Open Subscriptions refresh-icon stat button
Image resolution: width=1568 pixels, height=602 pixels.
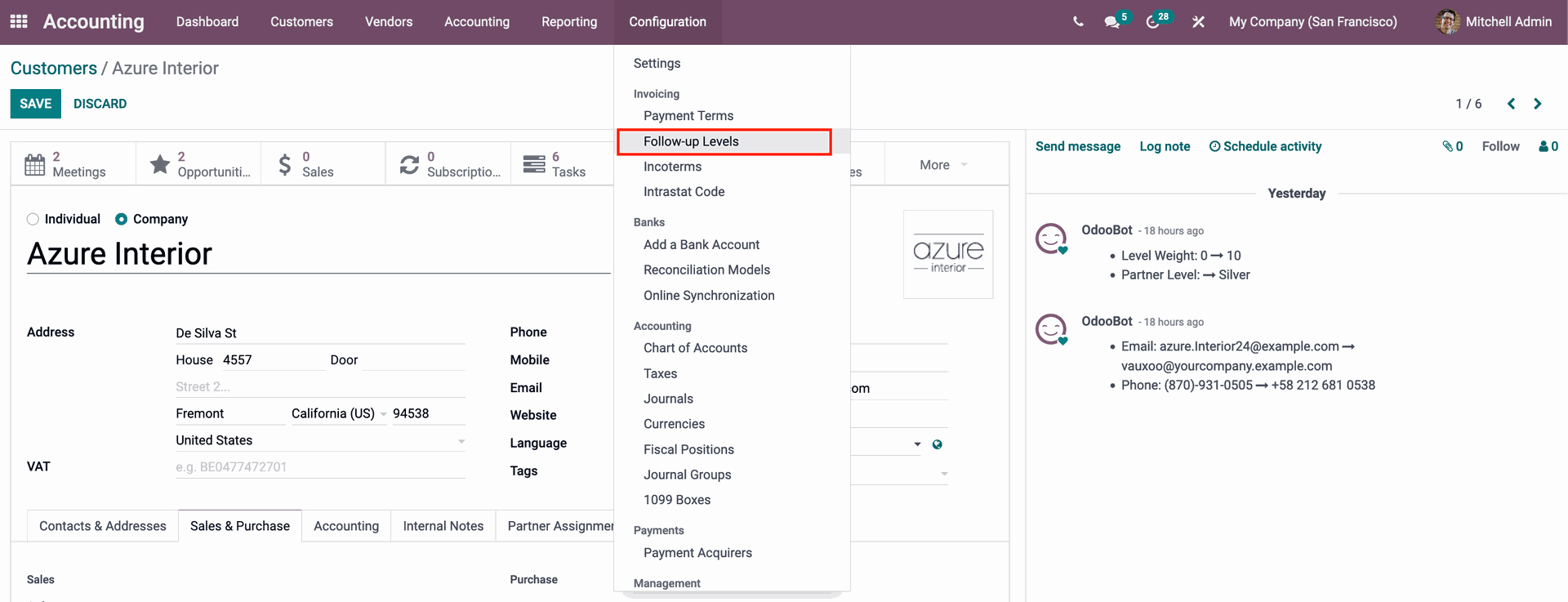[x=448, y=164]
